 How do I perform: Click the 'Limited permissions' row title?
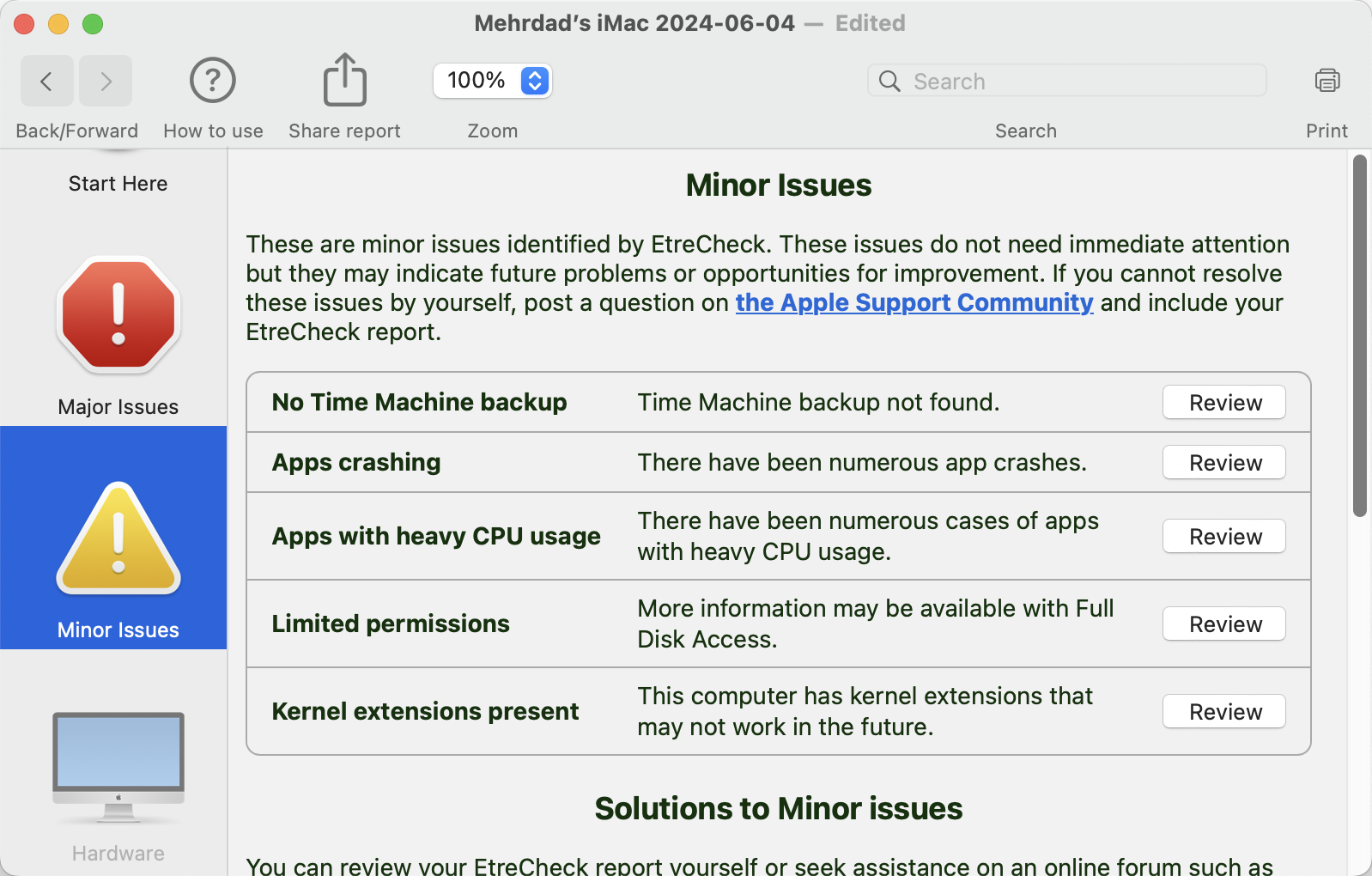point(391,624)
